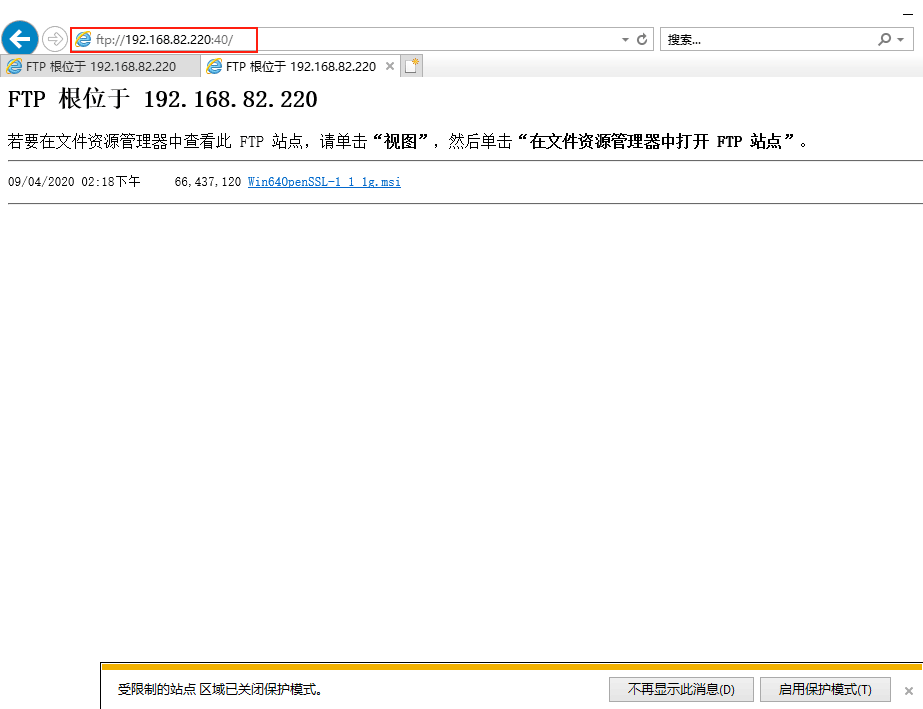Click the IE page icon inside the address bar
Screen dimensions: 923x709
point(84,38)
